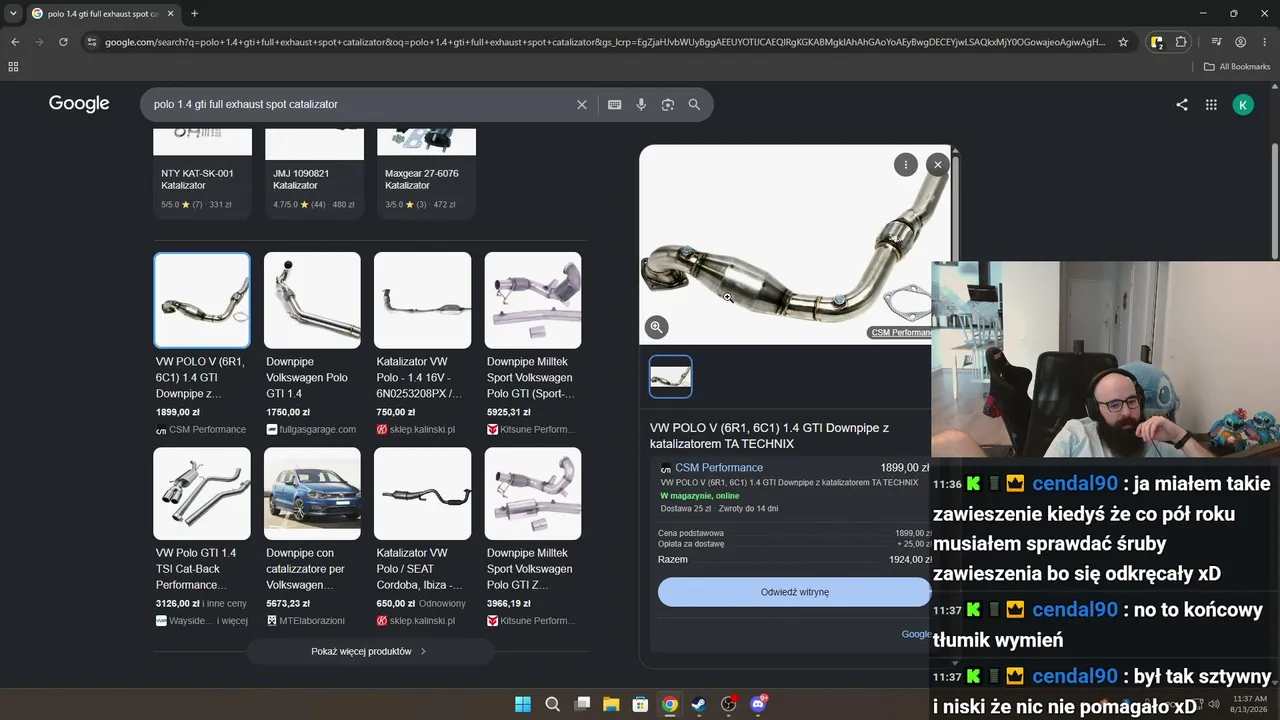Open the CSM Performance seller link

click(x=719, y=468)
